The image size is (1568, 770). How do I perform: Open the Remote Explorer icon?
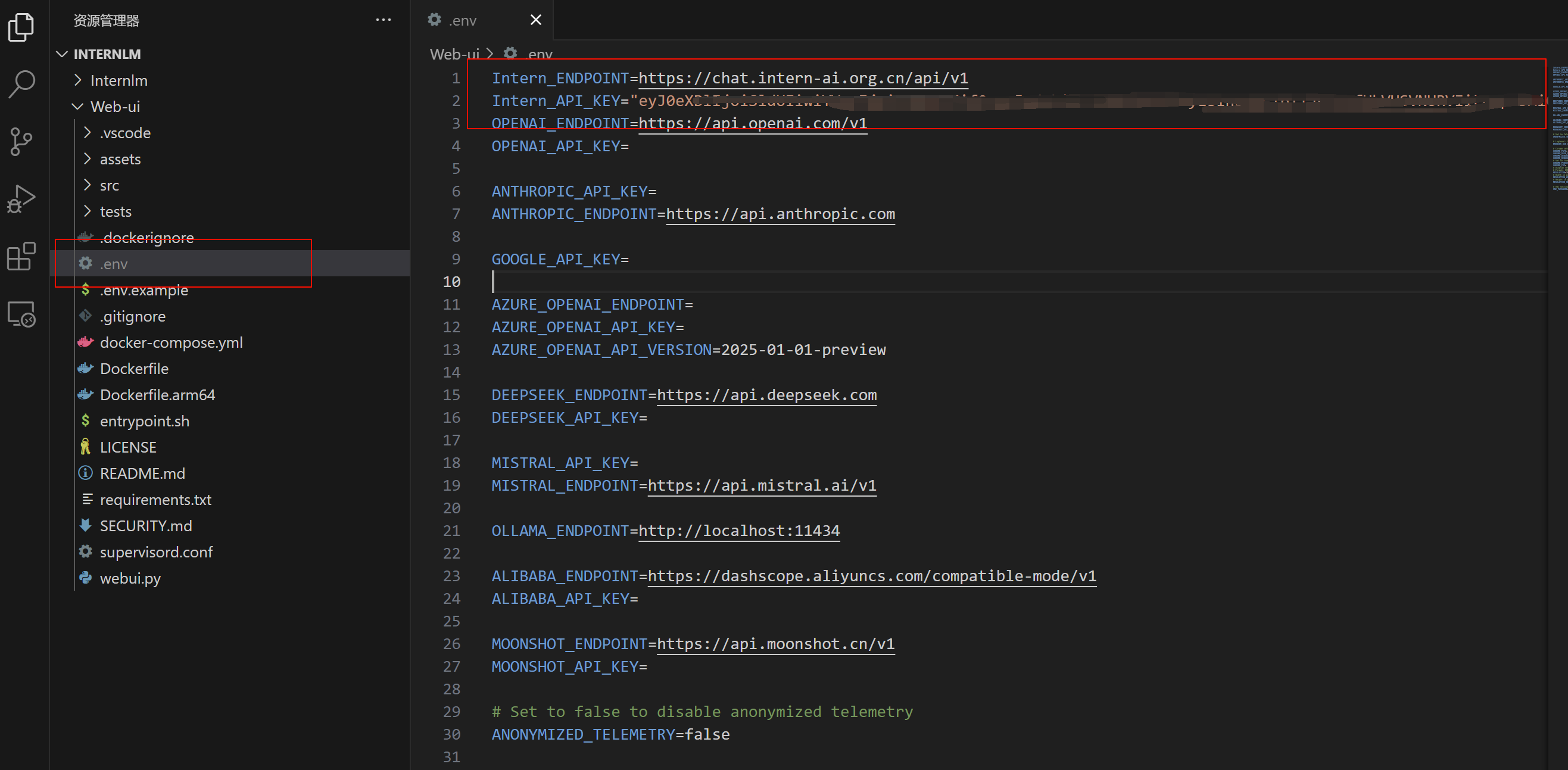21,314
